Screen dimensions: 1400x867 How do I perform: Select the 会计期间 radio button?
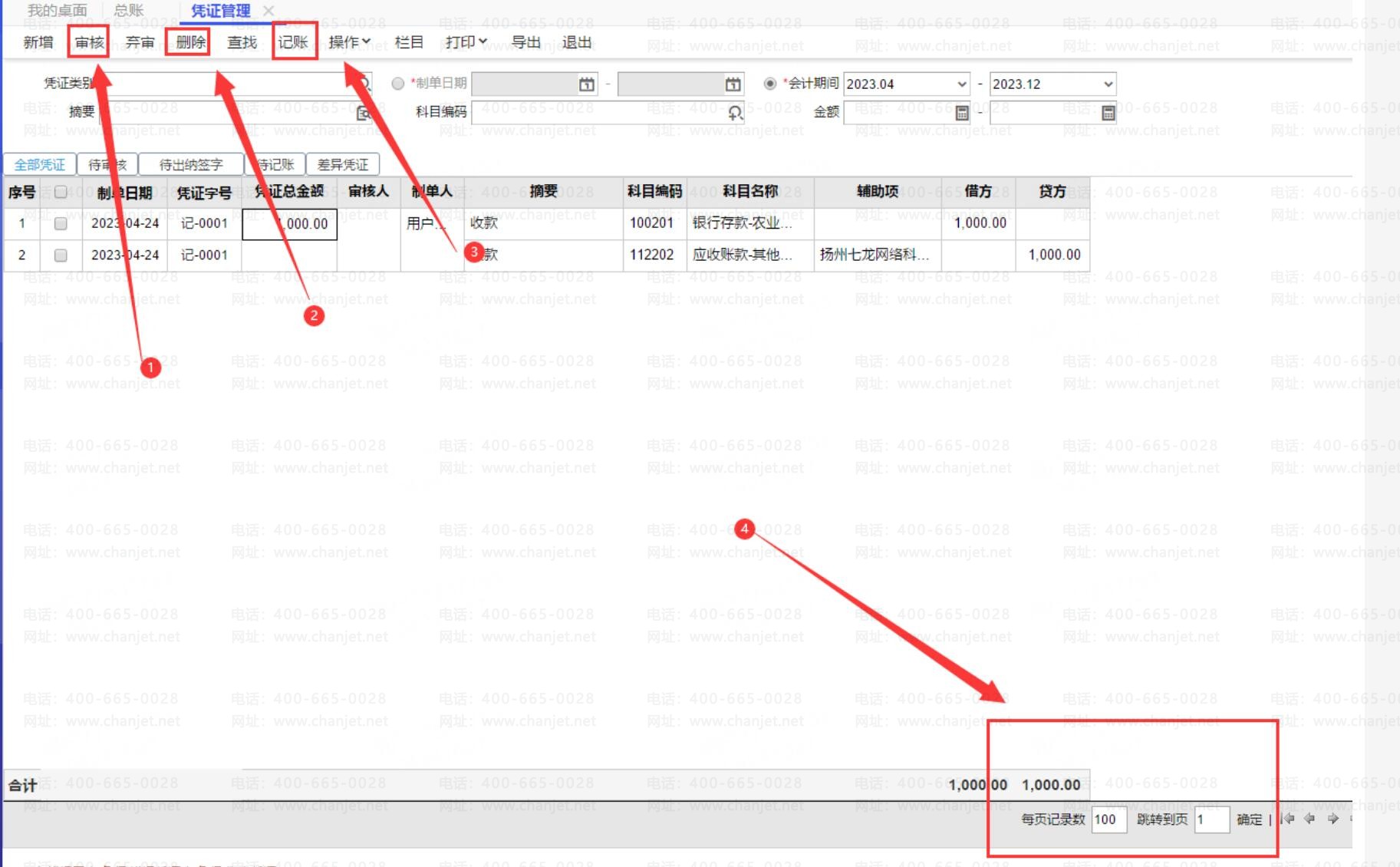pos(770,84)
